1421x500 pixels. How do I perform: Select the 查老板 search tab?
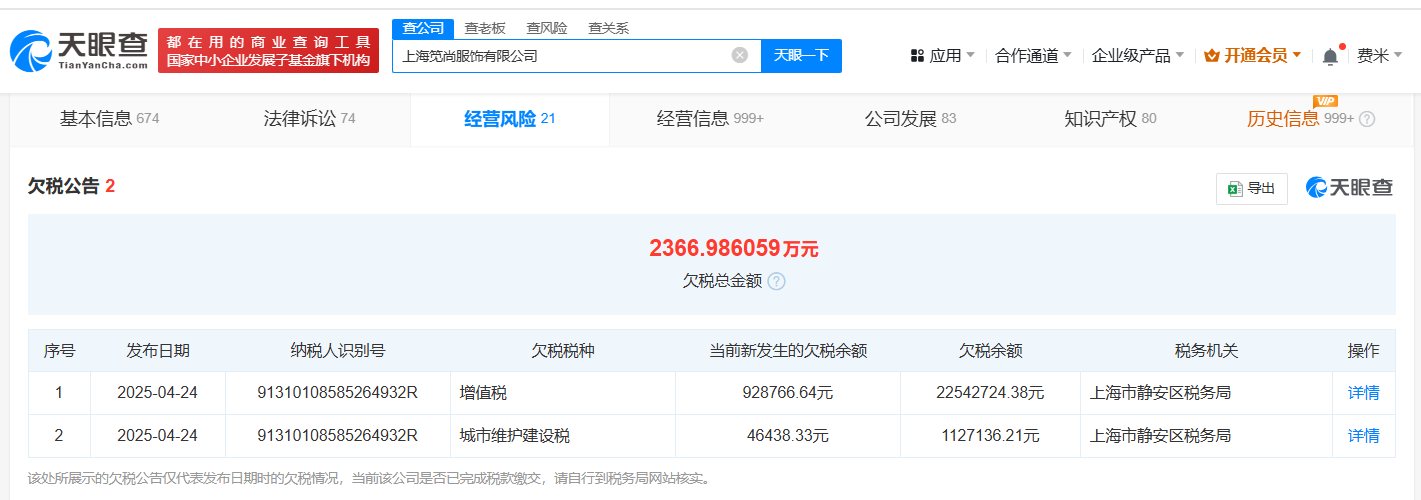pos(485,28)
